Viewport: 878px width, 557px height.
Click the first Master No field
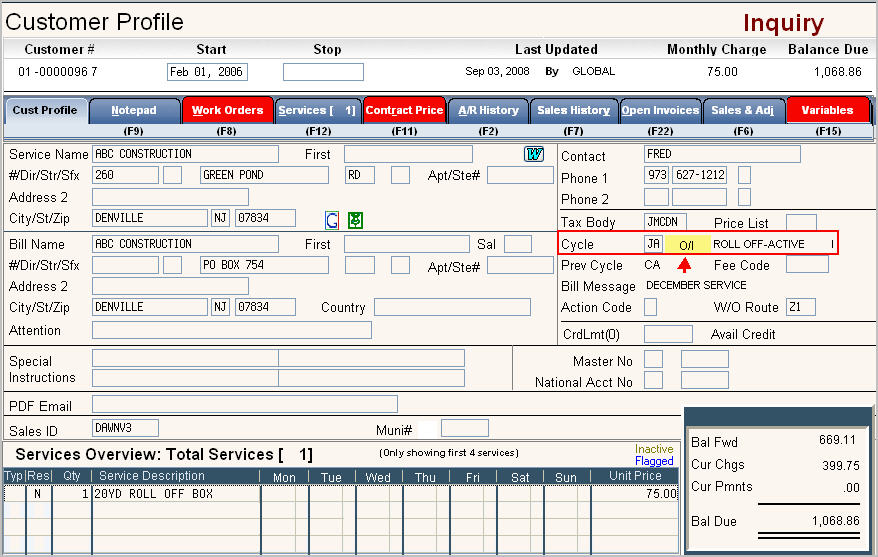653,359
